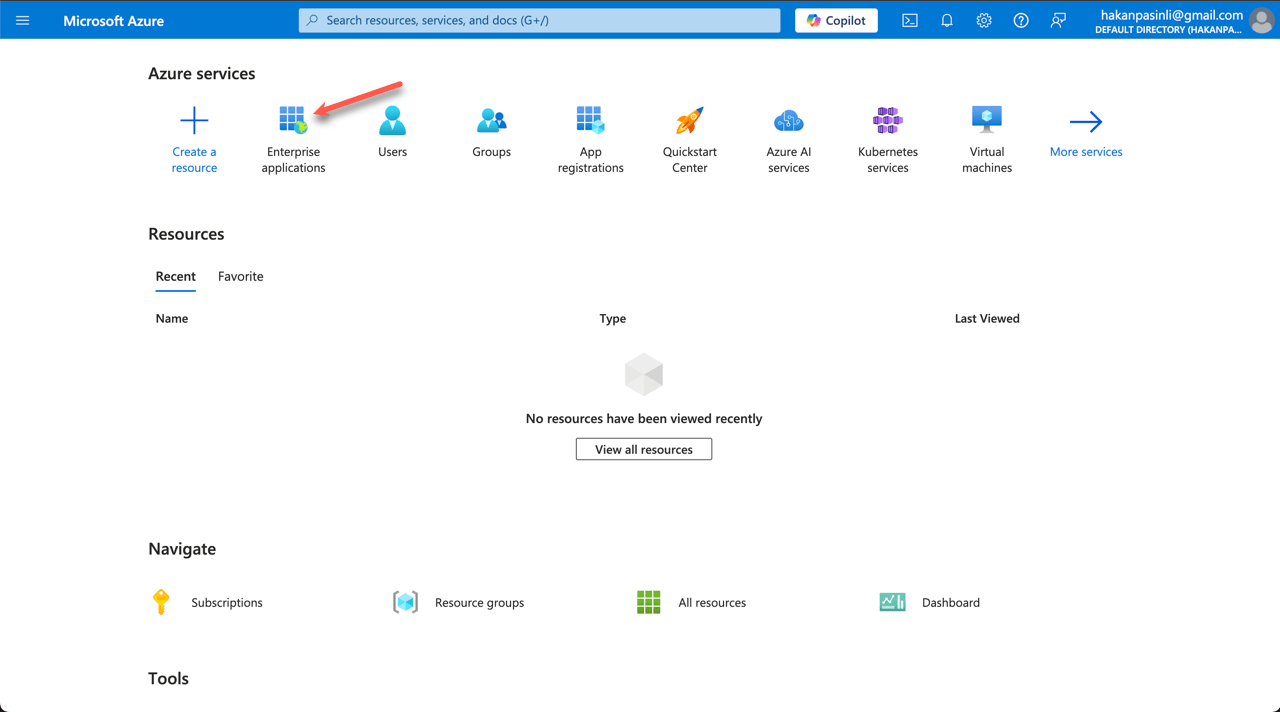Open the Virtual machines service
Screen dimensions: 1280x712
tap(986, 135)
